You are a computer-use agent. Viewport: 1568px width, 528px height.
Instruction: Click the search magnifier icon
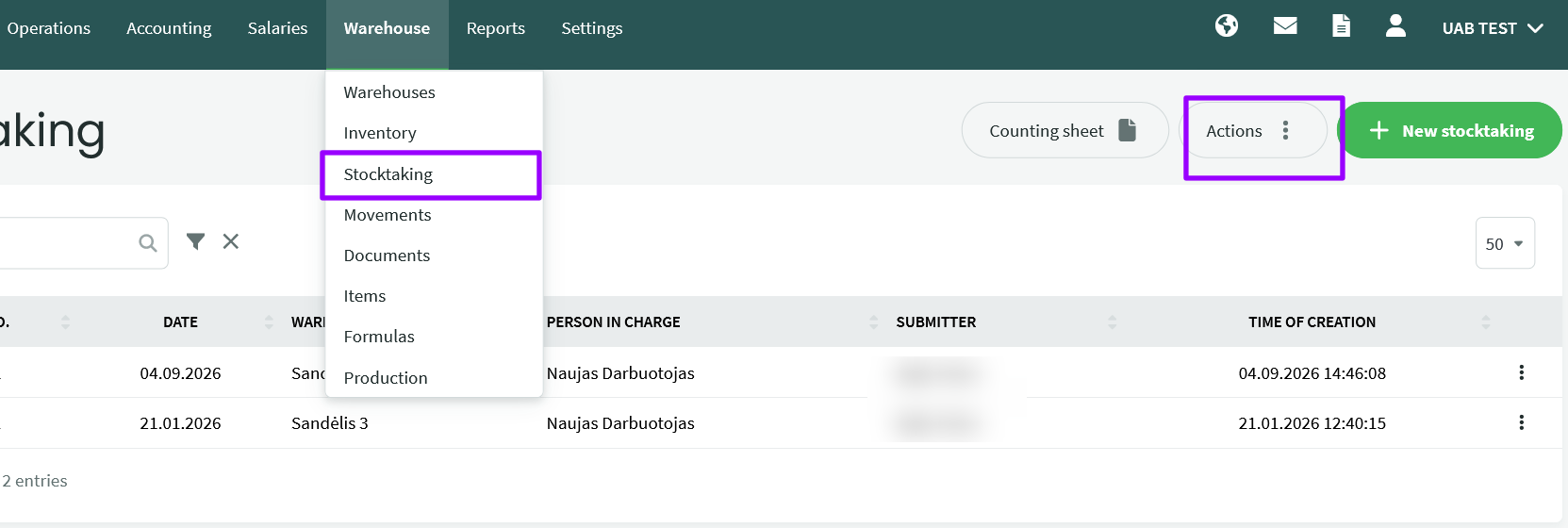(148, 243)
